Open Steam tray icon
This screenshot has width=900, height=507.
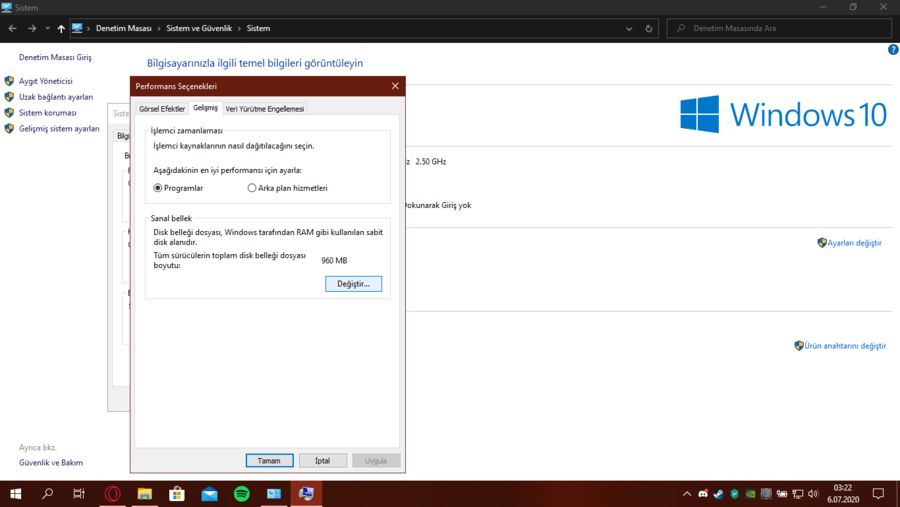click(719, 494)
